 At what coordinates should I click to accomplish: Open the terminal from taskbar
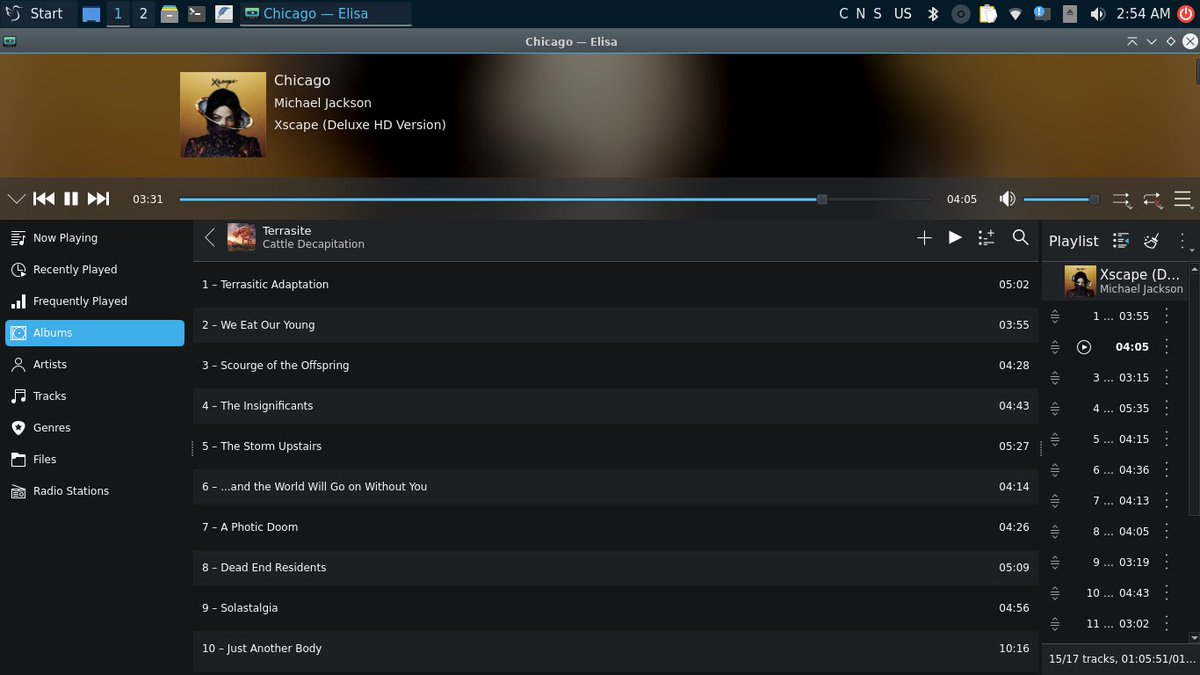point(197,14)
